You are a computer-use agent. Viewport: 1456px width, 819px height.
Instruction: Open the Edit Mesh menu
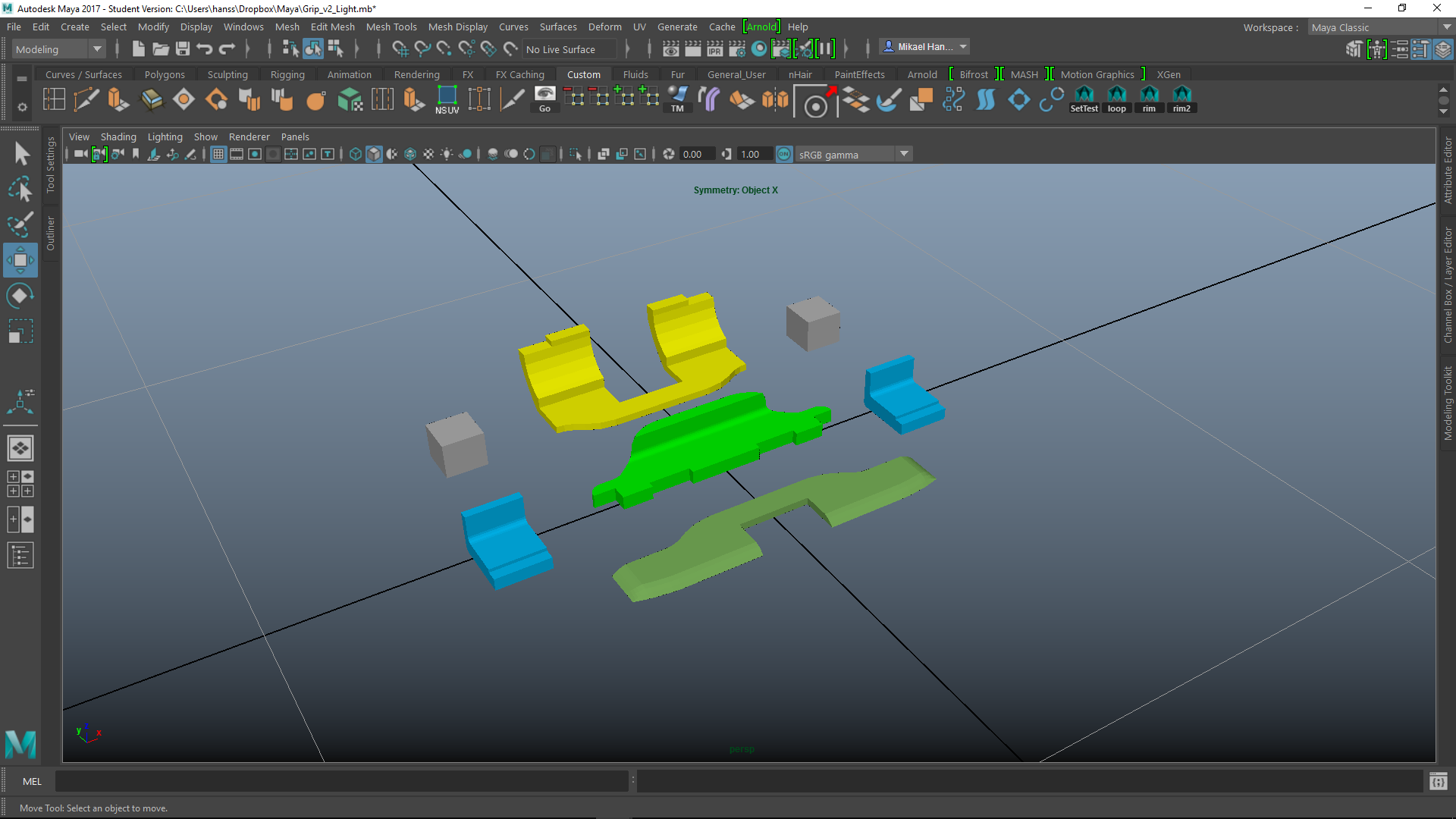coord(332,27)
